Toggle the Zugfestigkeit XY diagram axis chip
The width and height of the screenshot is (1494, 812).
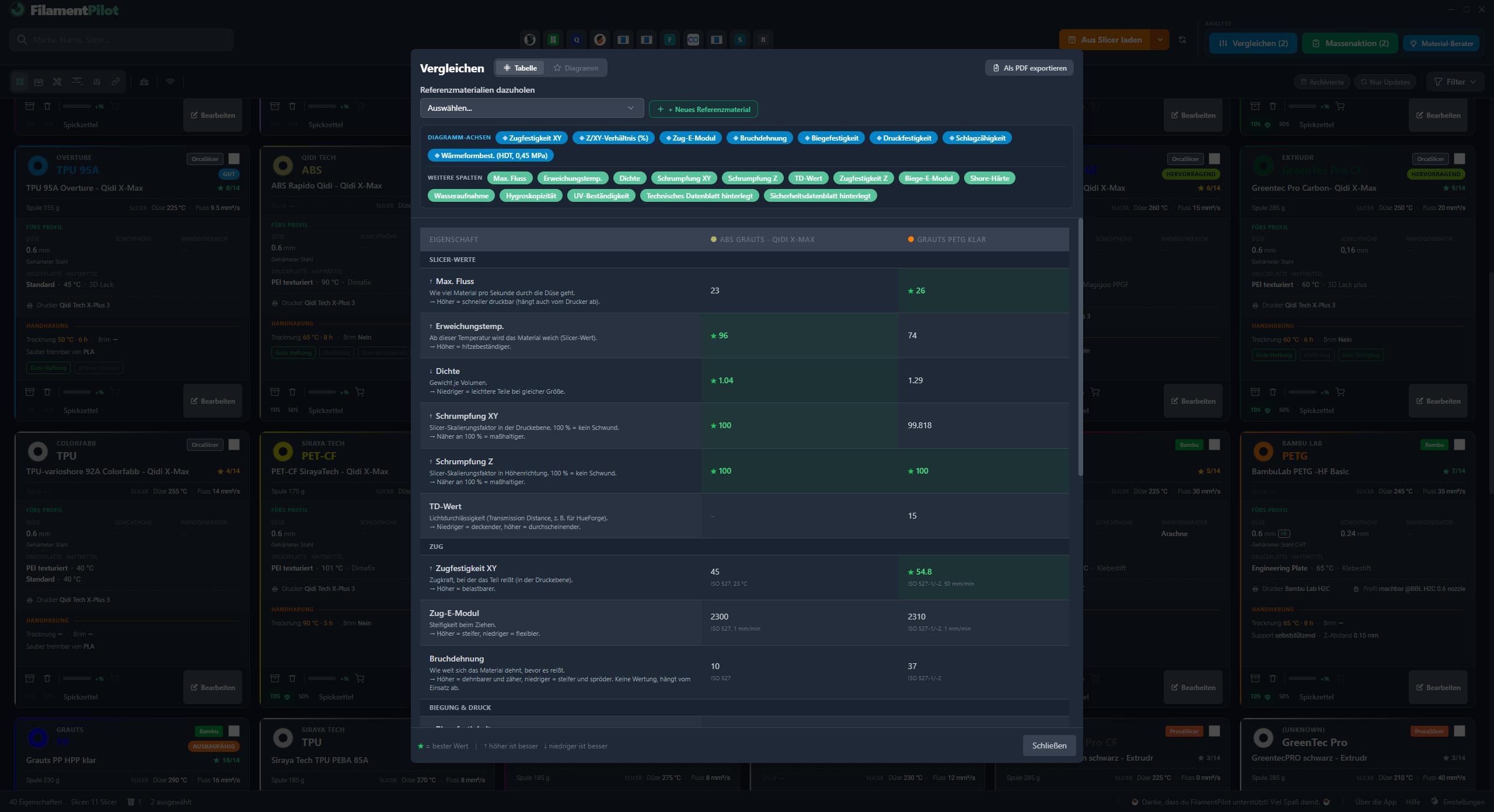click(532, 138)
